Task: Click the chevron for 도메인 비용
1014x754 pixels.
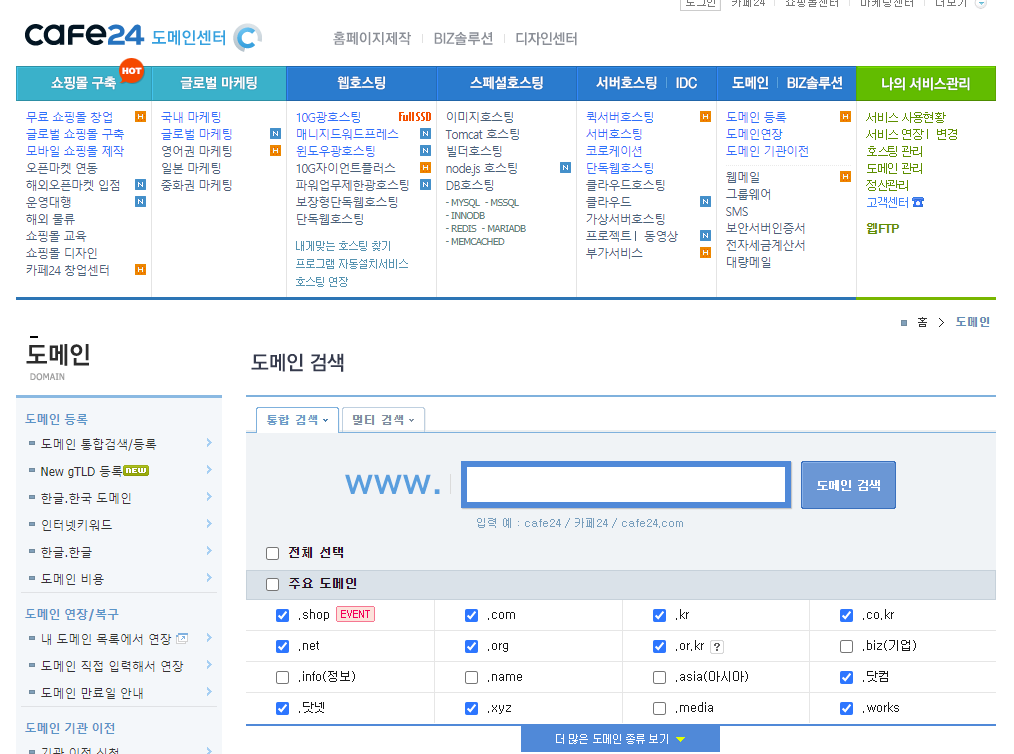Action: point(209,577)
